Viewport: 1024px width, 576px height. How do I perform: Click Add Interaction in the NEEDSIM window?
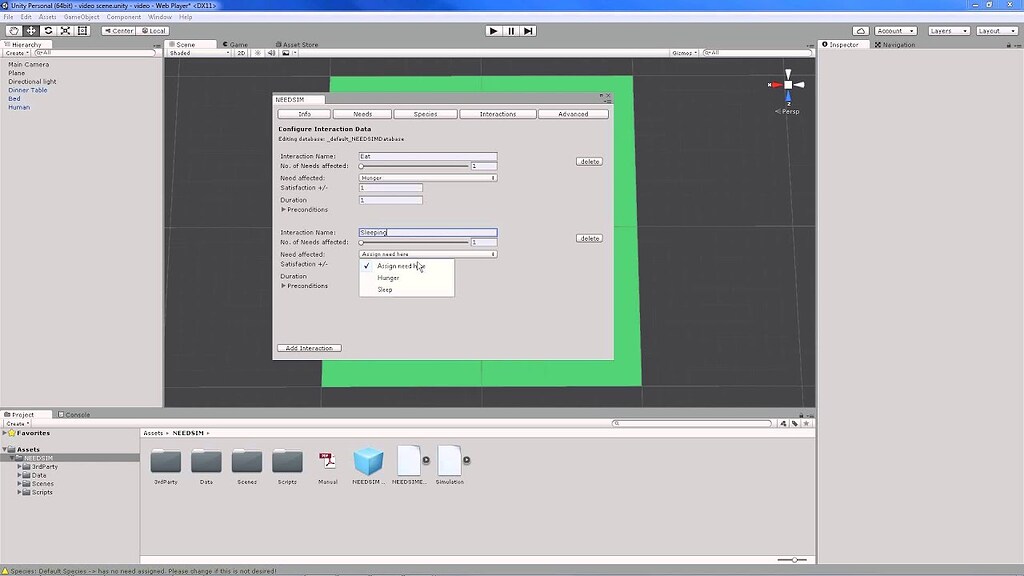tap(308, 347)
